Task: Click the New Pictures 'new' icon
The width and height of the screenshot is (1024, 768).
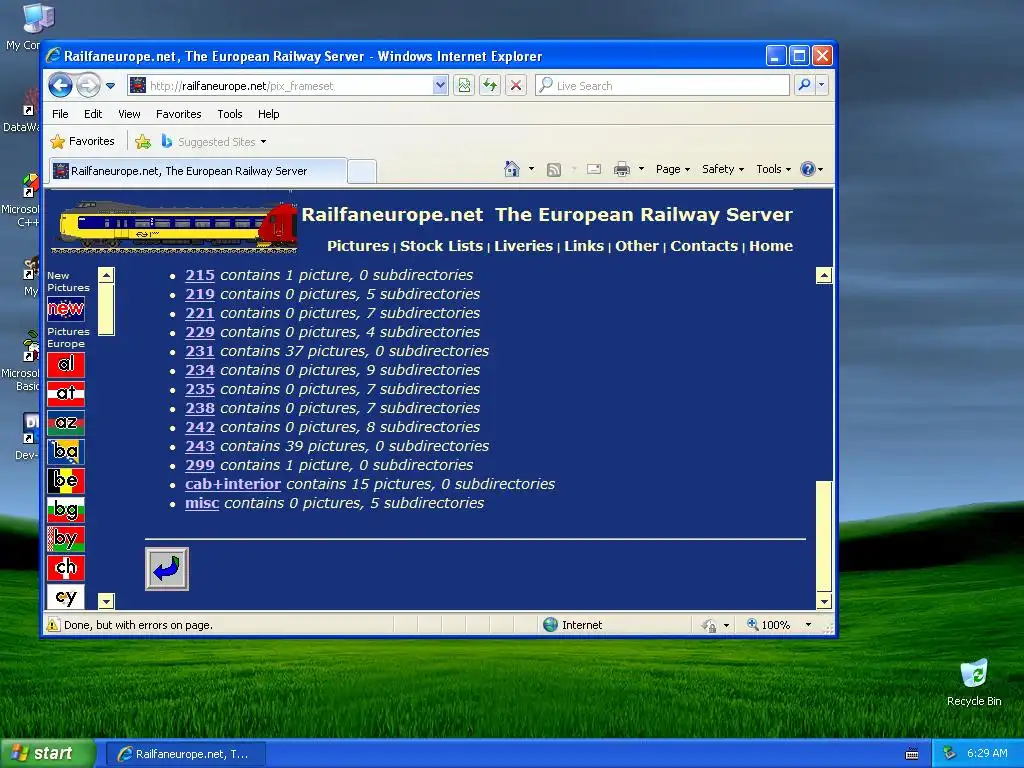Action: (66, 309)
